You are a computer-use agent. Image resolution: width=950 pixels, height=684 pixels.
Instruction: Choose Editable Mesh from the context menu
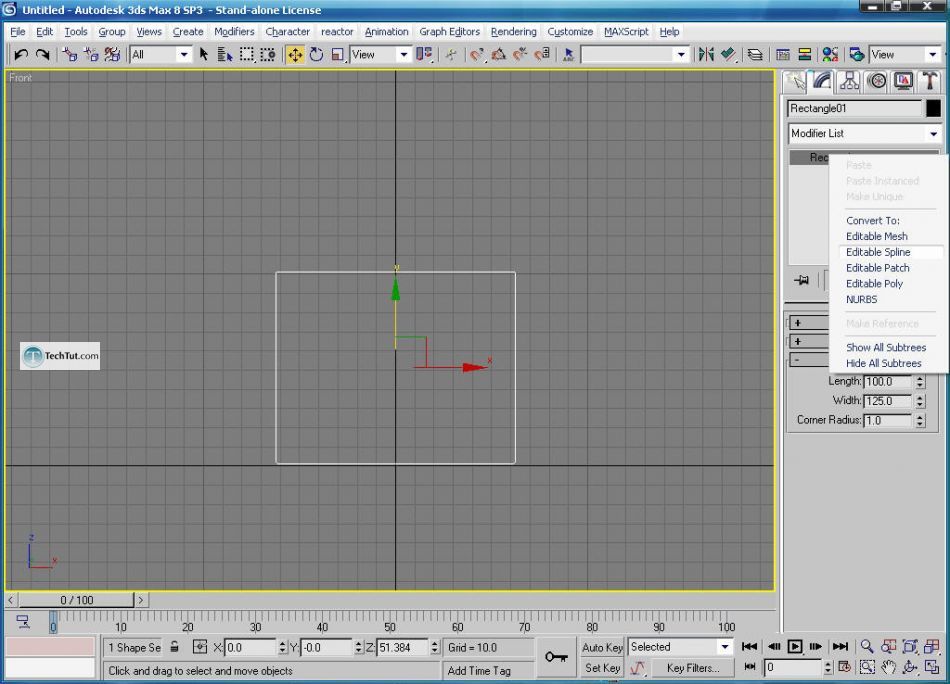click(x=877, y=236)
